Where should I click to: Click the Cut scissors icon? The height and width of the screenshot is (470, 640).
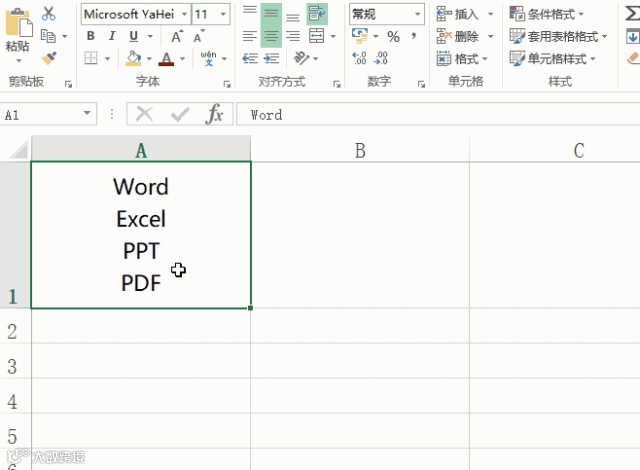[x=49, y=13]
